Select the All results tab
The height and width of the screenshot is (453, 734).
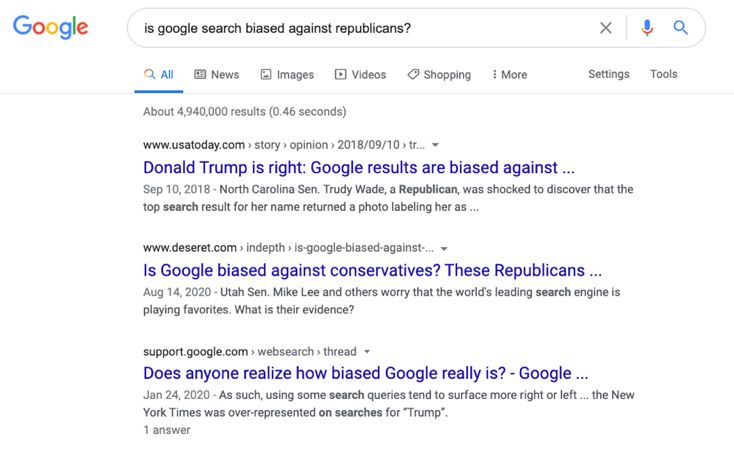click(159, 74)
